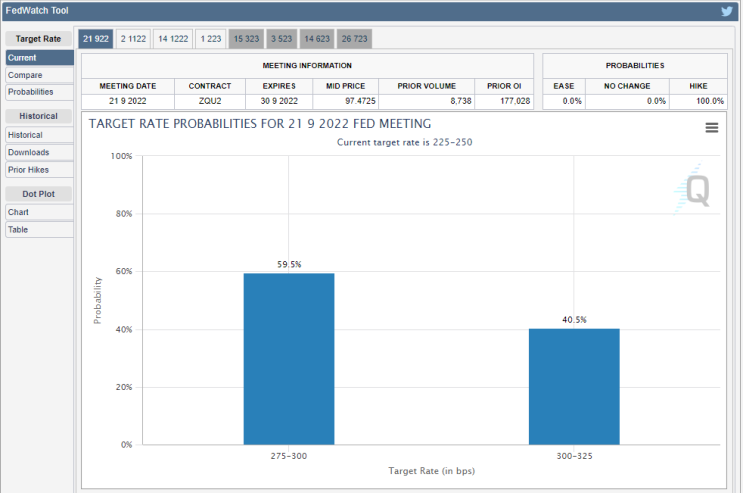Click the 275-300 axis label
This screenshot has width=743, height=493.
point(289,456)
